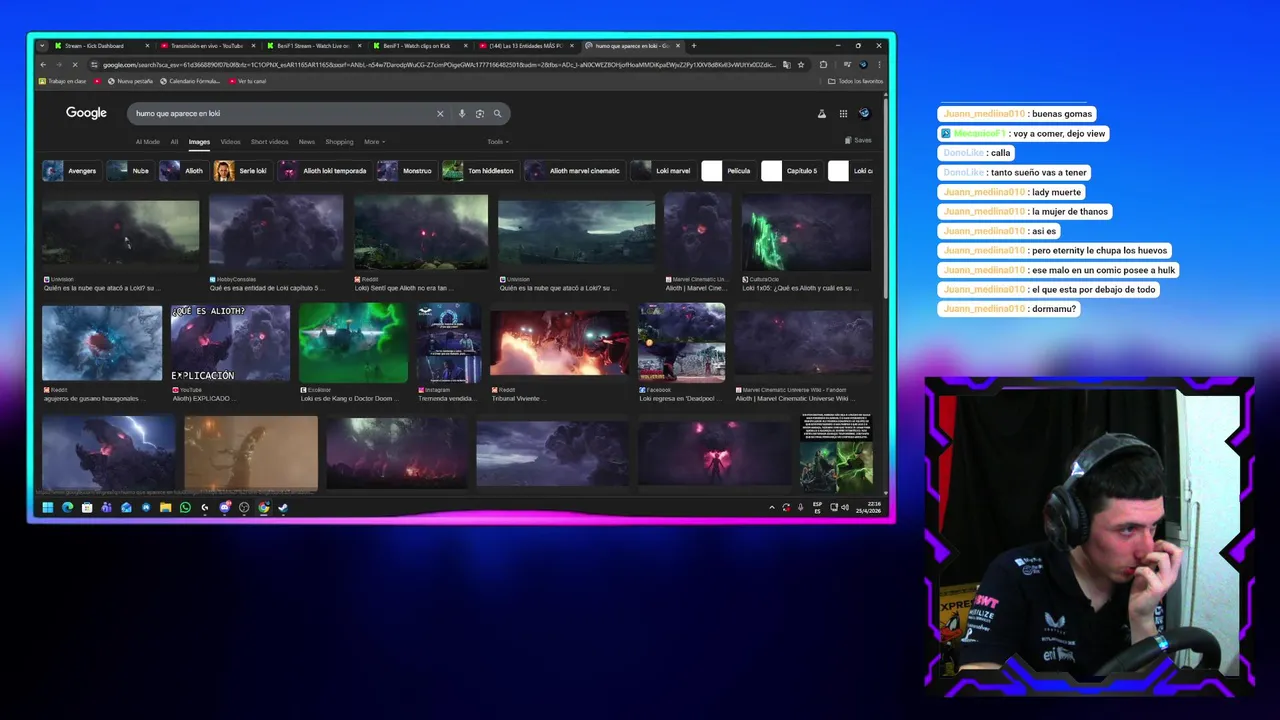Open Ver tu canal bookmark

click(x=248, y=81)
